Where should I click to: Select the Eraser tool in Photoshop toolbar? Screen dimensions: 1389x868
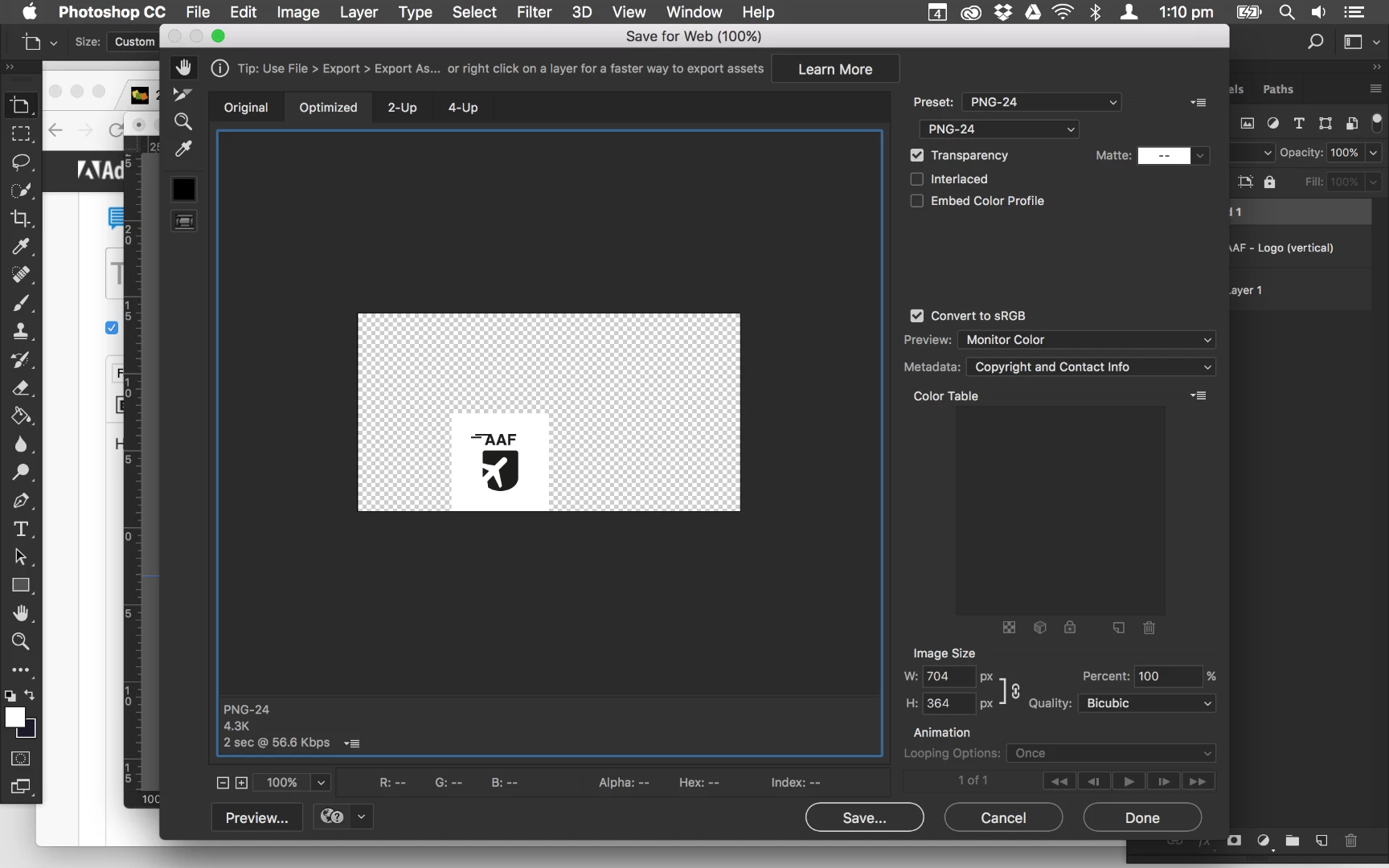(x=21, y=388)
